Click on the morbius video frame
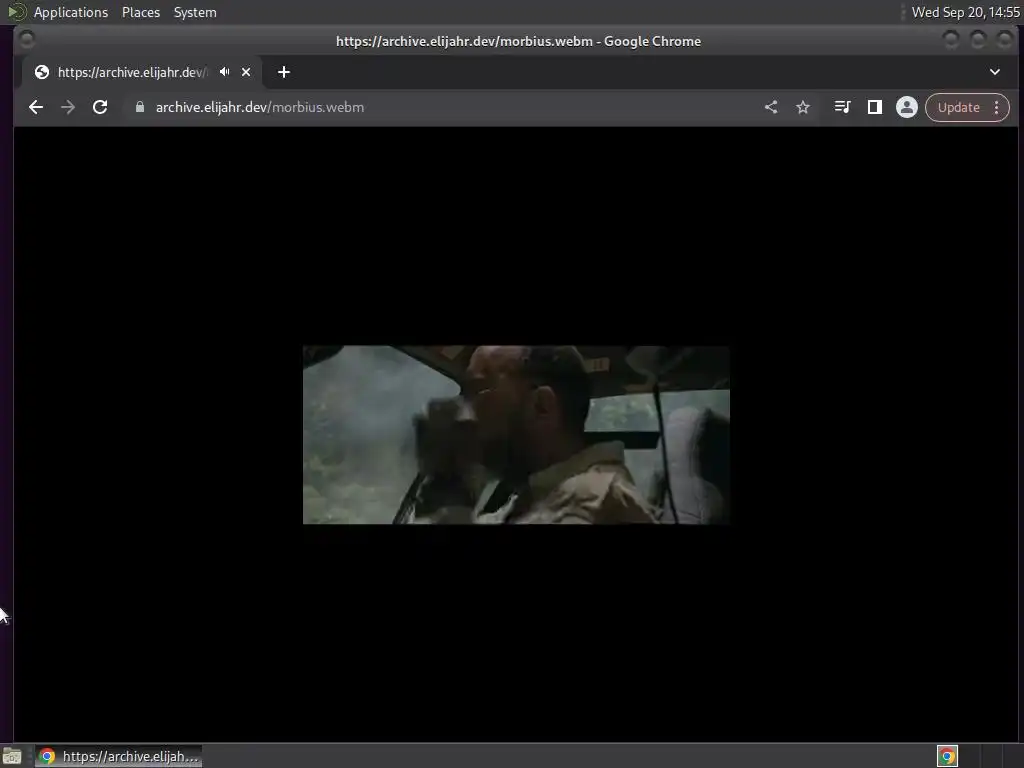This screenshot has height=768, width=1024. 516,434
